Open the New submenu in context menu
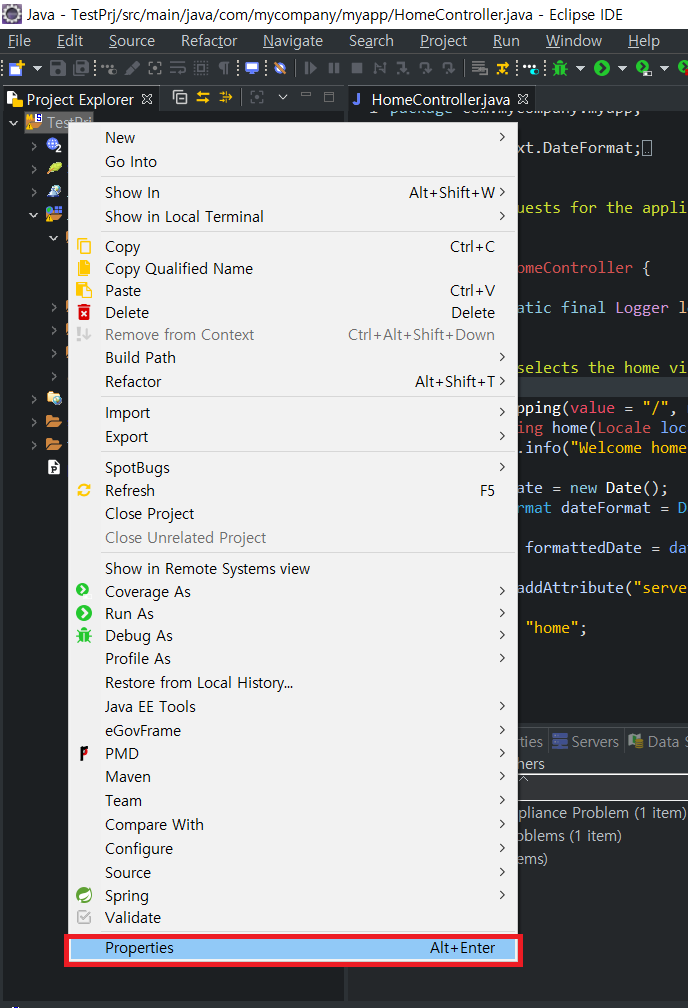This screenshot has width=688, height=1008. pyautogui.click(x=293, y=138)
